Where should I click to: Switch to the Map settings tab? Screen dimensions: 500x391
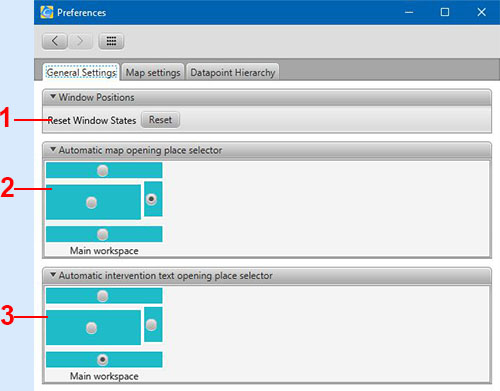[x=153, y=72]
